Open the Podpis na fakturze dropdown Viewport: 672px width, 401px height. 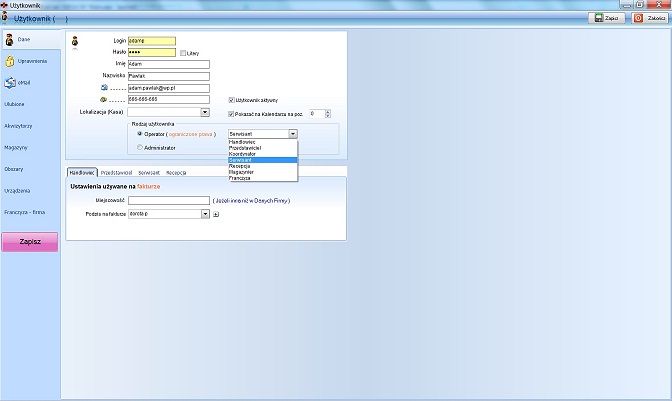pos(205,214)
